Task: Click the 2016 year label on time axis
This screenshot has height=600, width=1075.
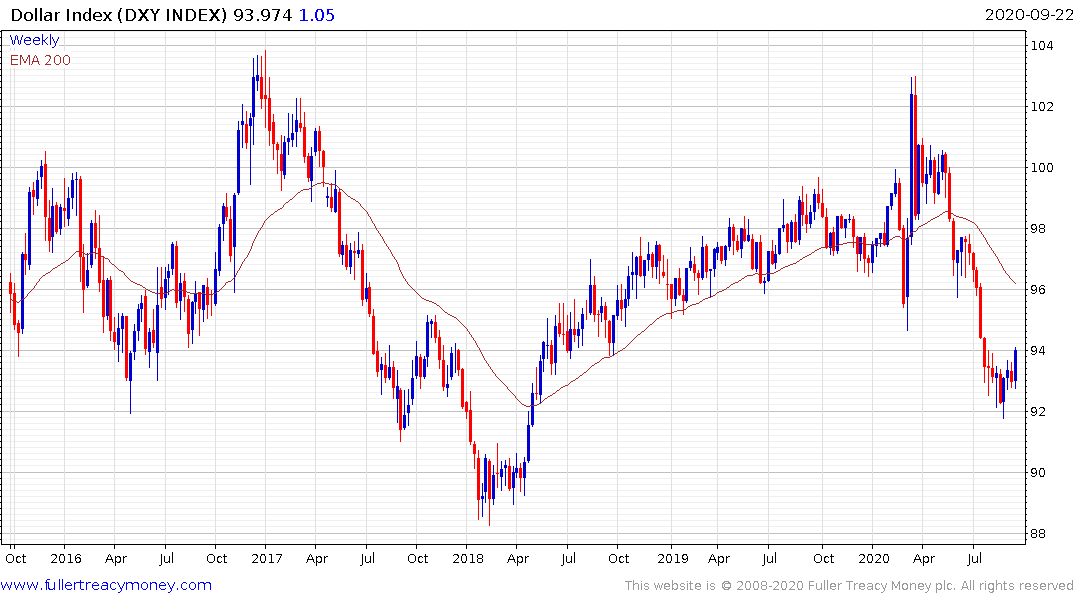Action: [66, 558]
